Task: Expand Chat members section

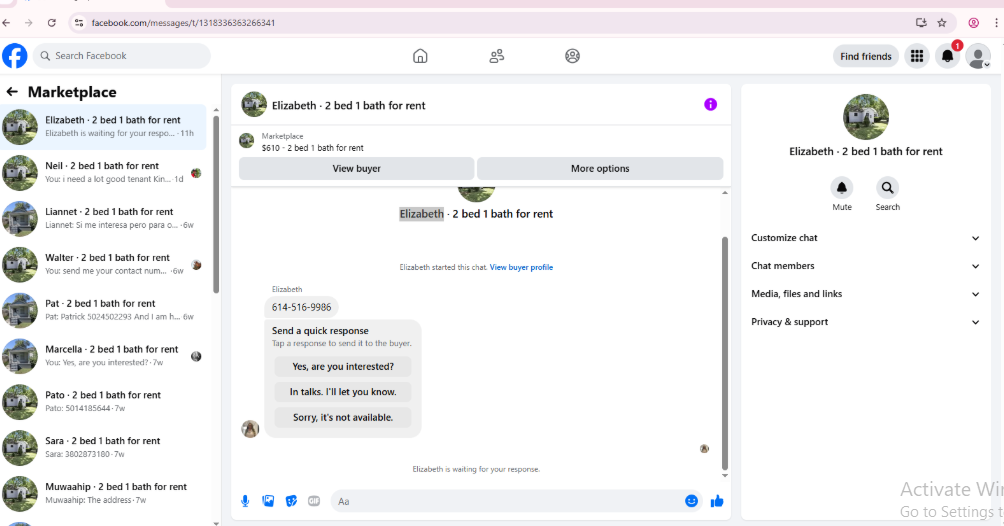Action: [x=866, y=266]
